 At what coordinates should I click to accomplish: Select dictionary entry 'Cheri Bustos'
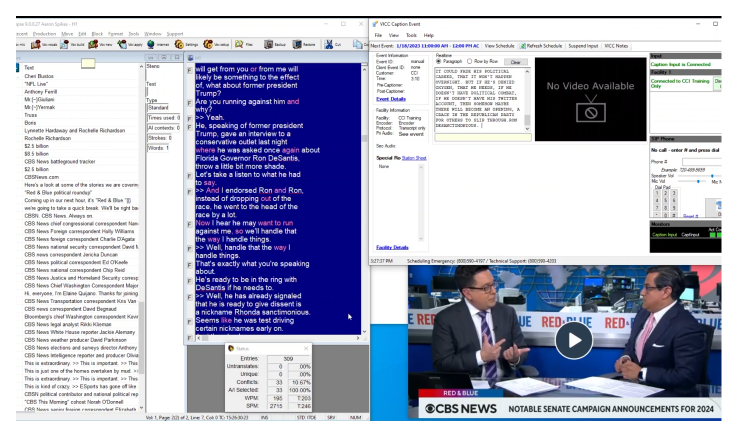pyautogui.click(x=39, y=76)
